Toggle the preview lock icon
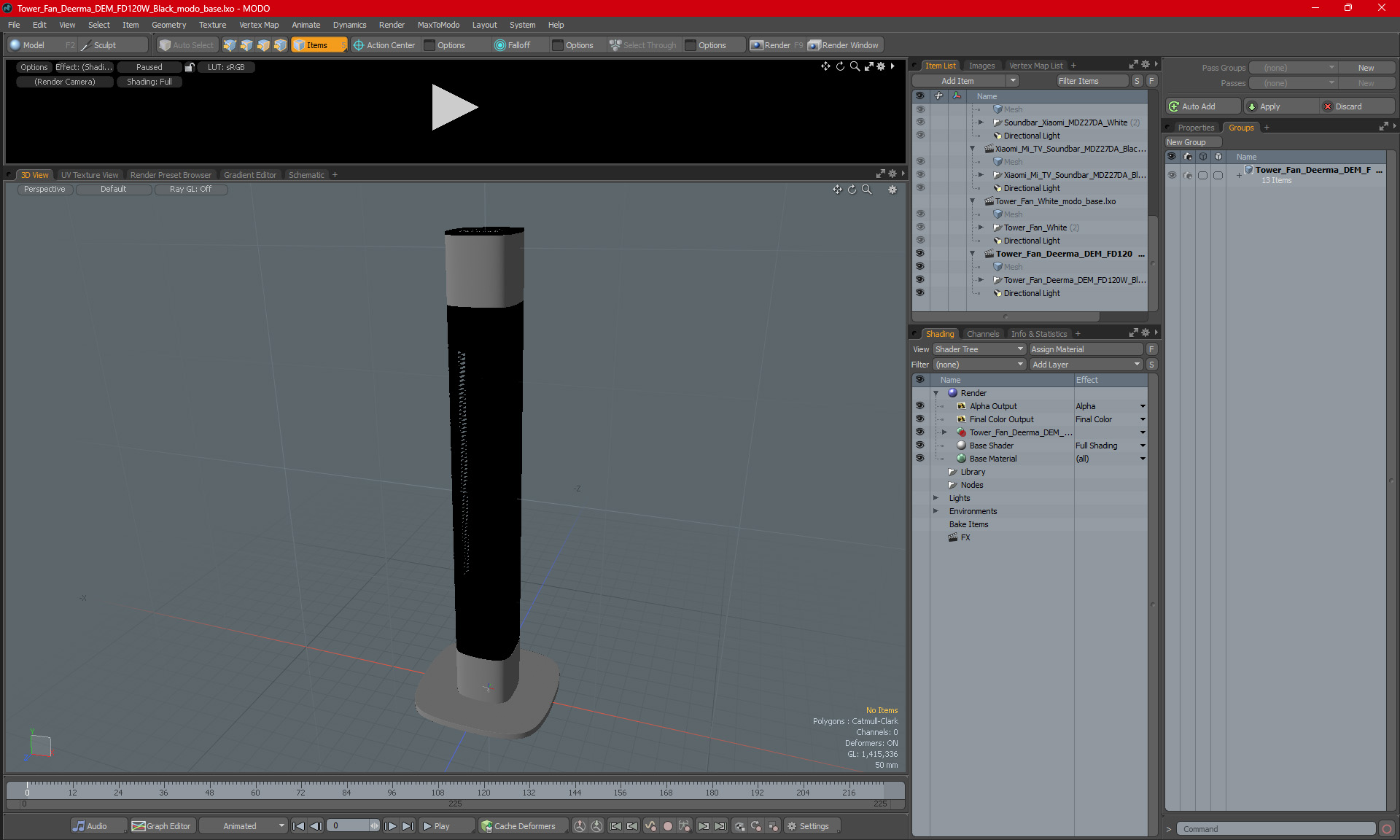1400x840 pixels. click(x=190, y=67)
